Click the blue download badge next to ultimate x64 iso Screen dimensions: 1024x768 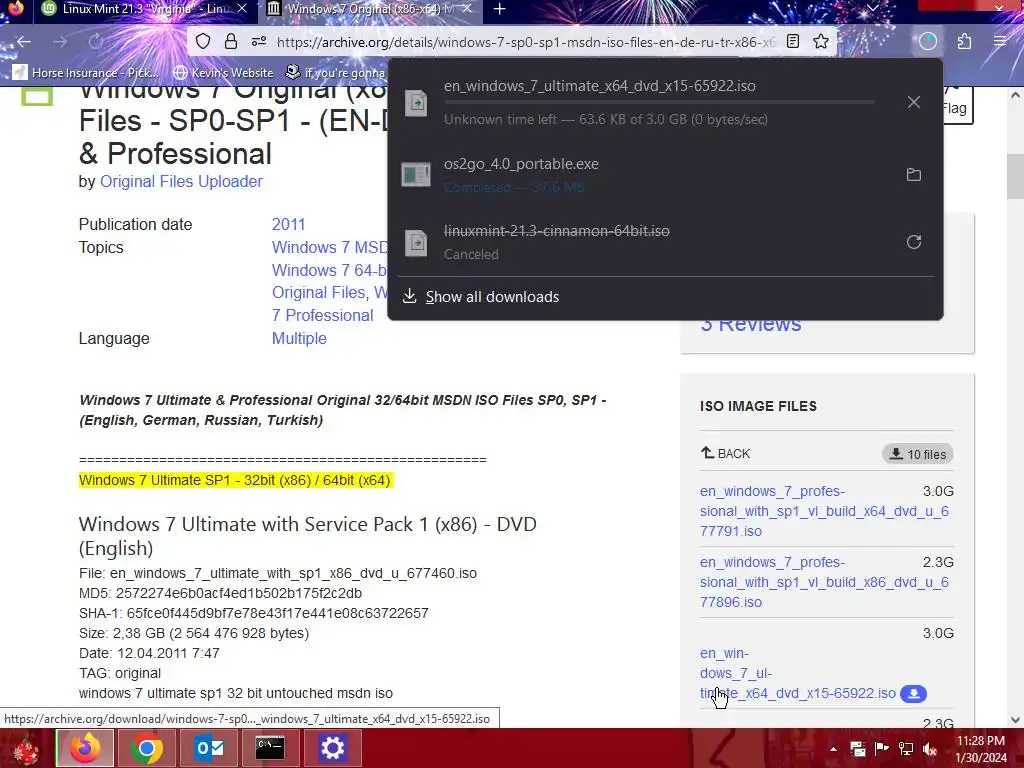click(913, 694)
